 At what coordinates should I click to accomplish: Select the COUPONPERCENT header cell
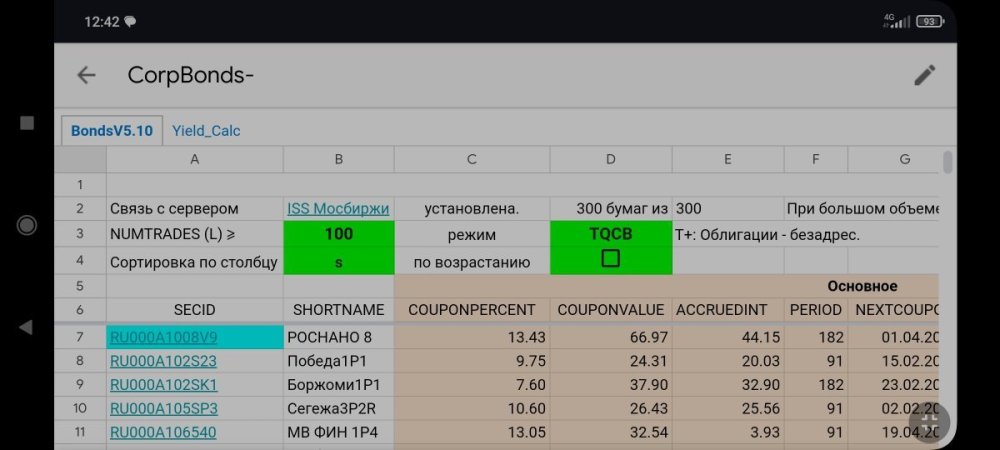[472, 310]
